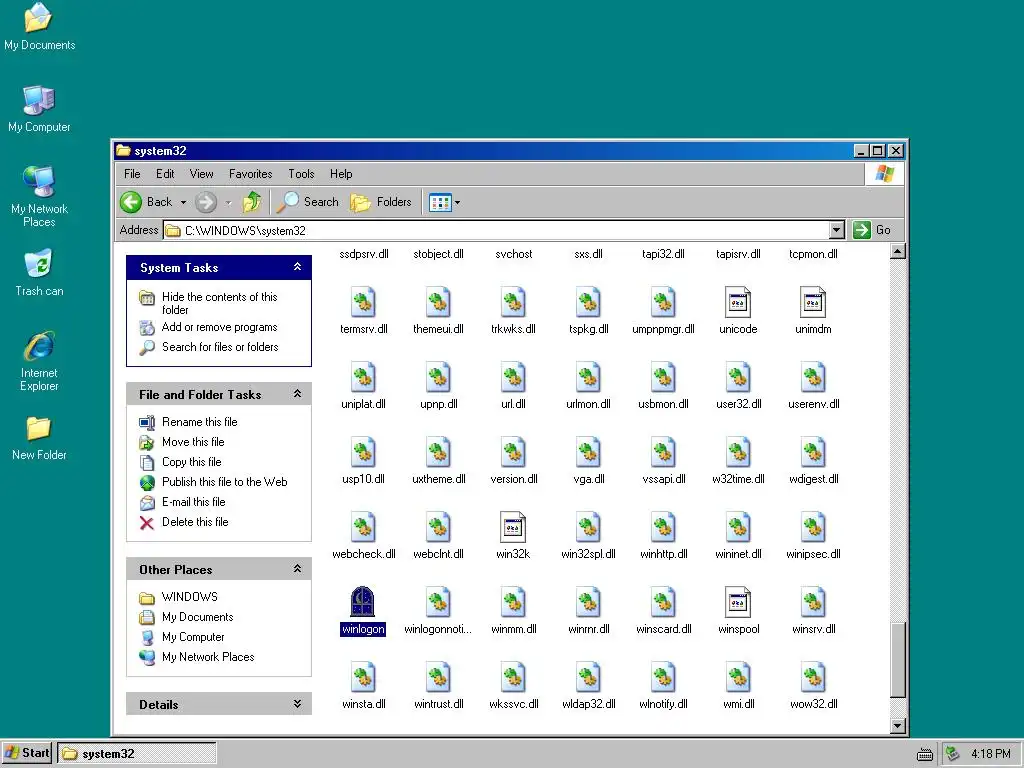Collapse the Other Places panel
The image size is (1024, 768).
click(297, 569)
